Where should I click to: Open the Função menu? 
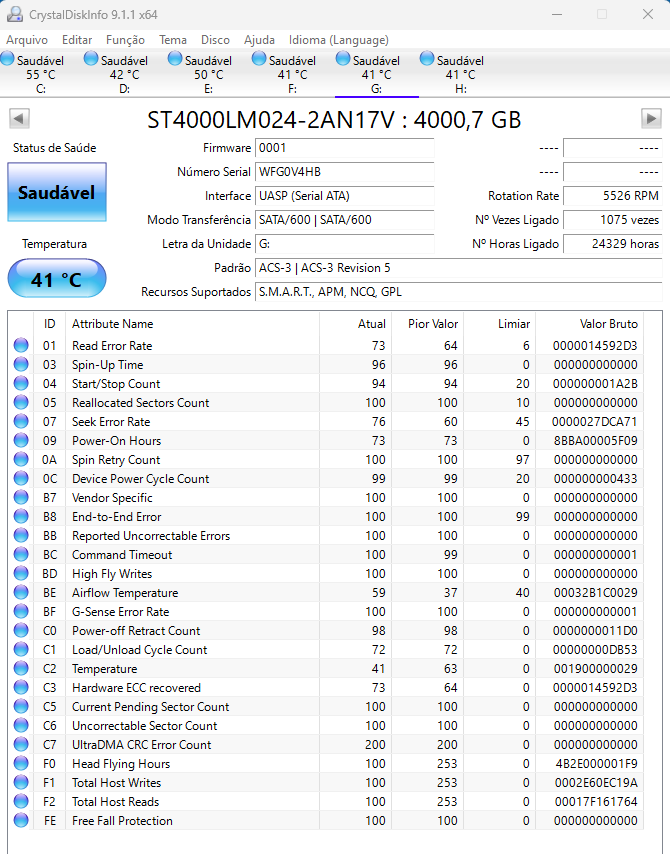125,40
